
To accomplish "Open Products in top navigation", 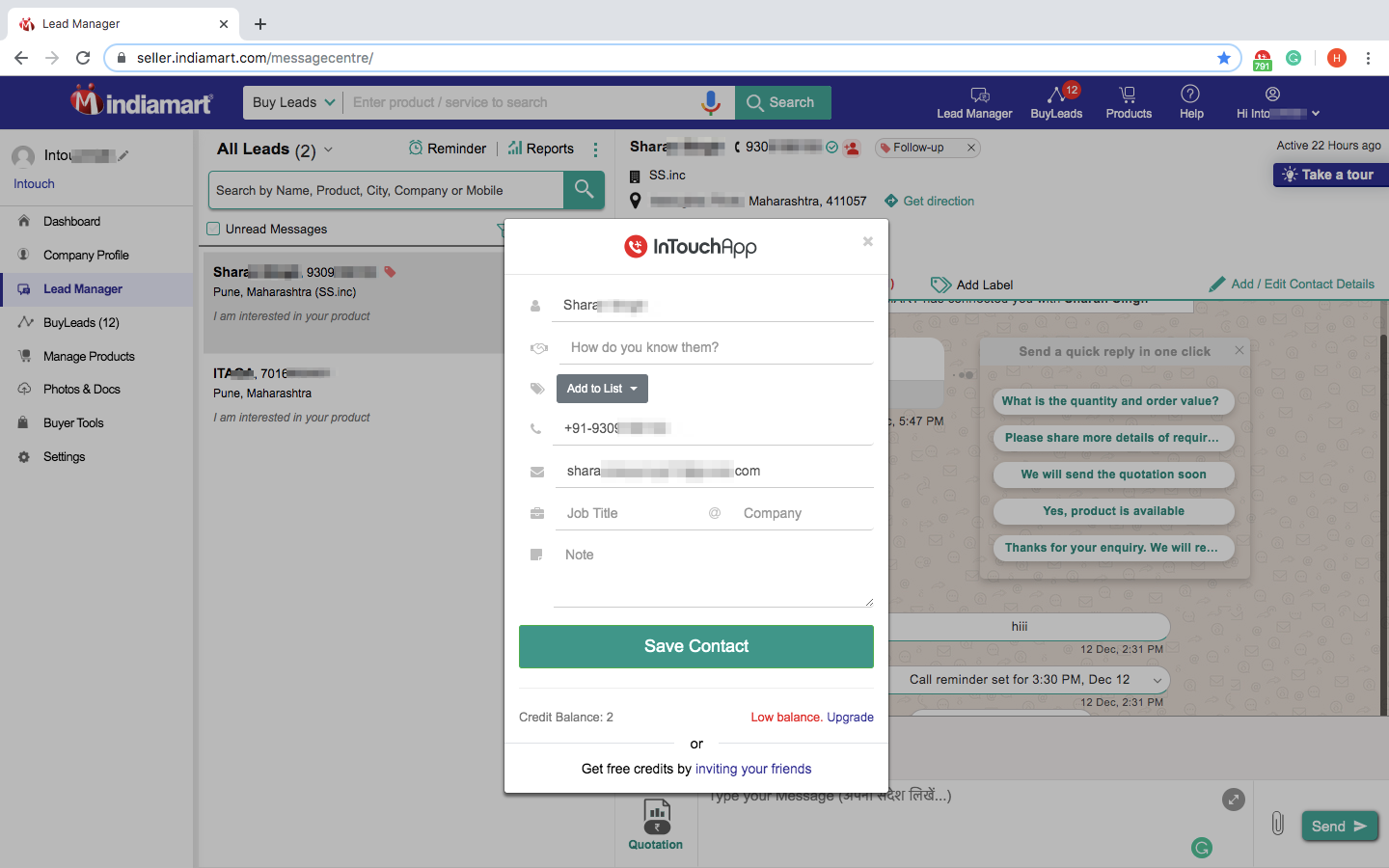I will coord(1129,102).
